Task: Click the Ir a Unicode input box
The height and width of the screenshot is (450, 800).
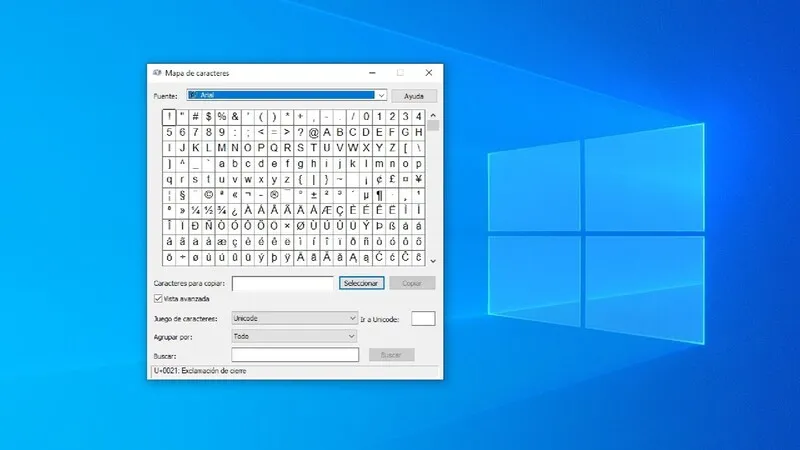Action: tap(423, 318)
